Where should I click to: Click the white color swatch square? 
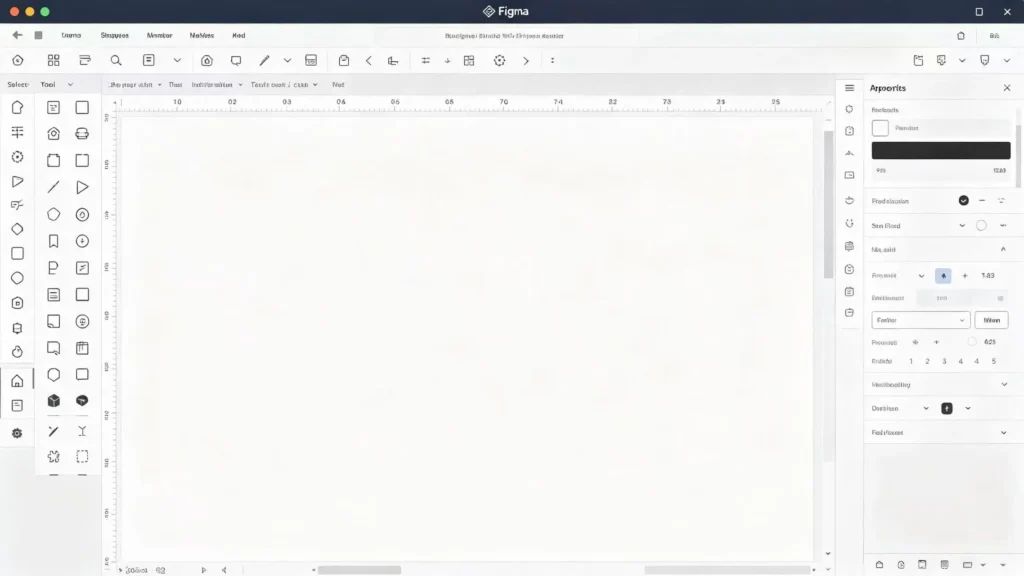(x=880, y=128)
